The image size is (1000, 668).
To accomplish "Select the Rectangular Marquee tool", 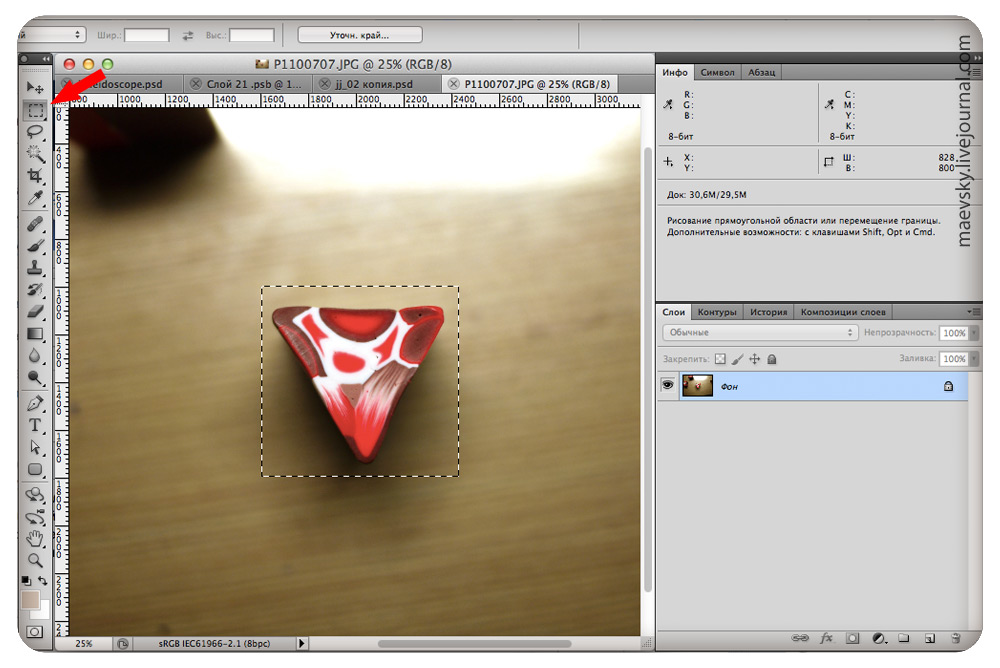I will [x=35, y=110].
